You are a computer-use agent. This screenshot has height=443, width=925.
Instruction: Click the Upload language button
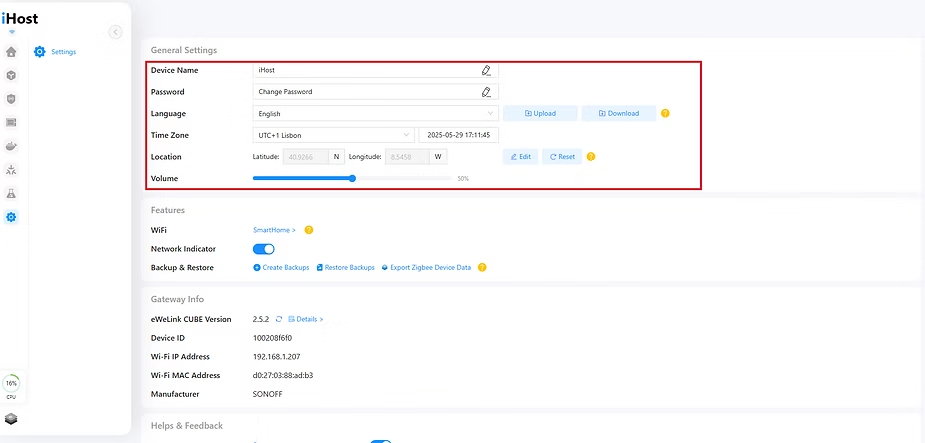click(540, 114)
